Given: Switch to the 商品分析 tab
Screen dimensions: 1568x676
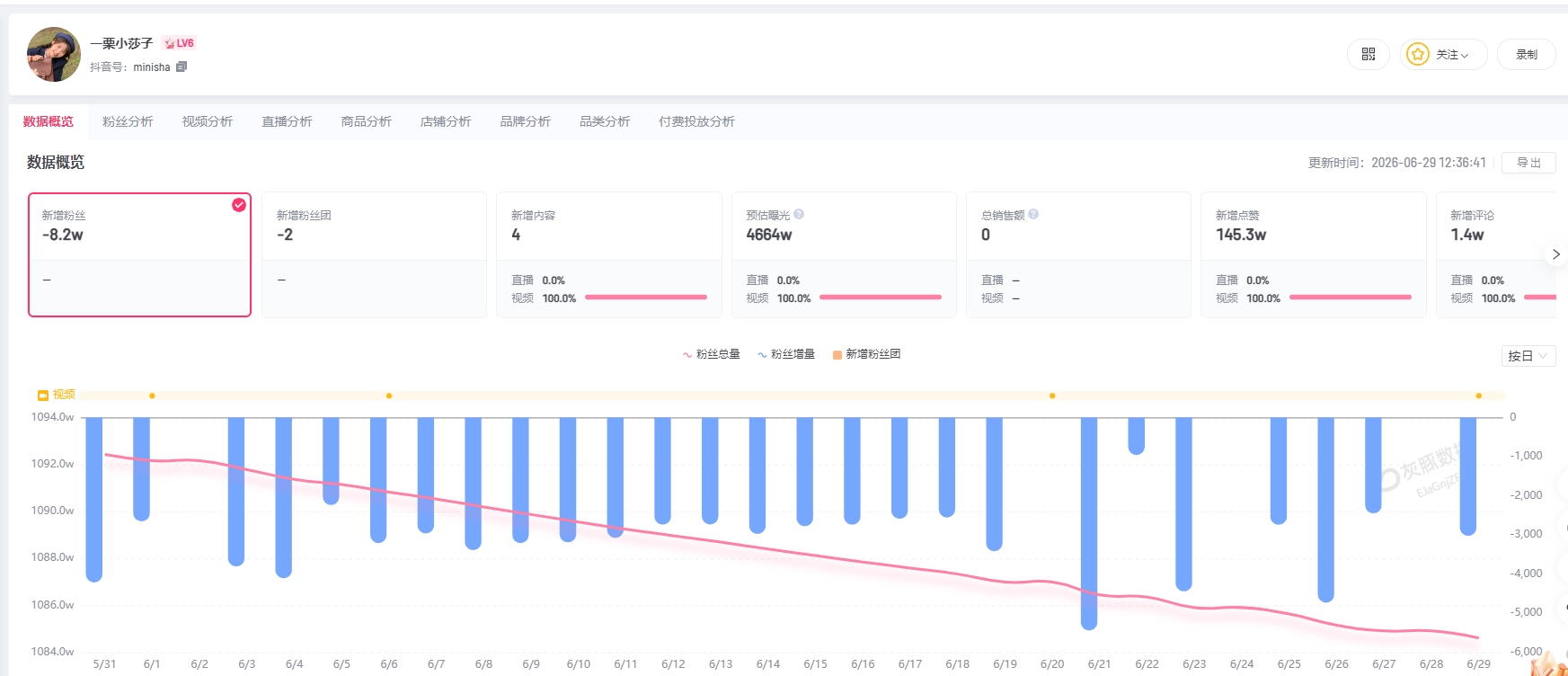Looking at the screenshot, I should tap(367, 121).
